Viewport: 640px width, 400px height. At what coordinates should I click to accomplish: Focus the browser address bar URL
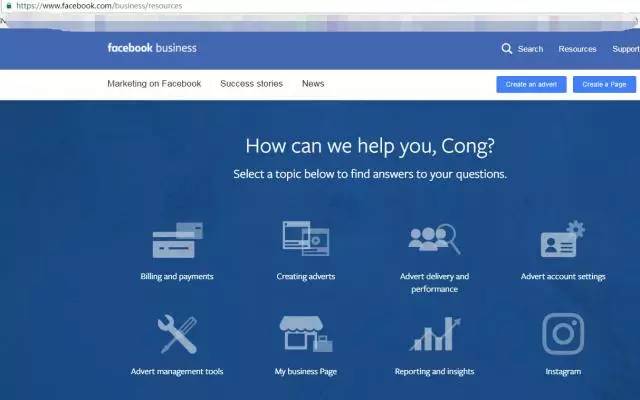pyautogui.click(x=99, y=6)
